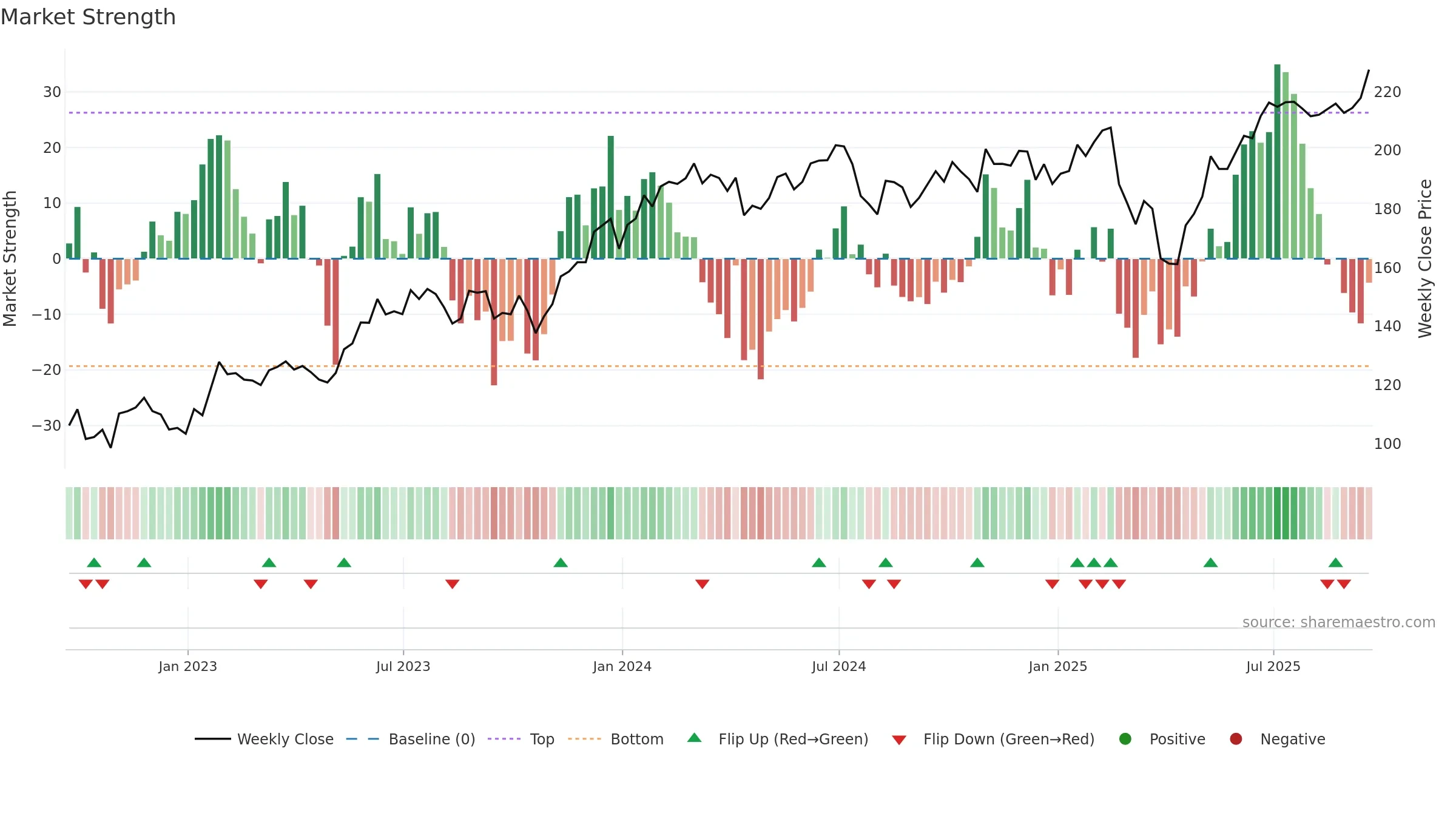Image resolution: width=1456 pixels, height=819 pixels.
Task: Toggle Flip Up (Red→Green) legend entry
Action: [x=778, y=739]
